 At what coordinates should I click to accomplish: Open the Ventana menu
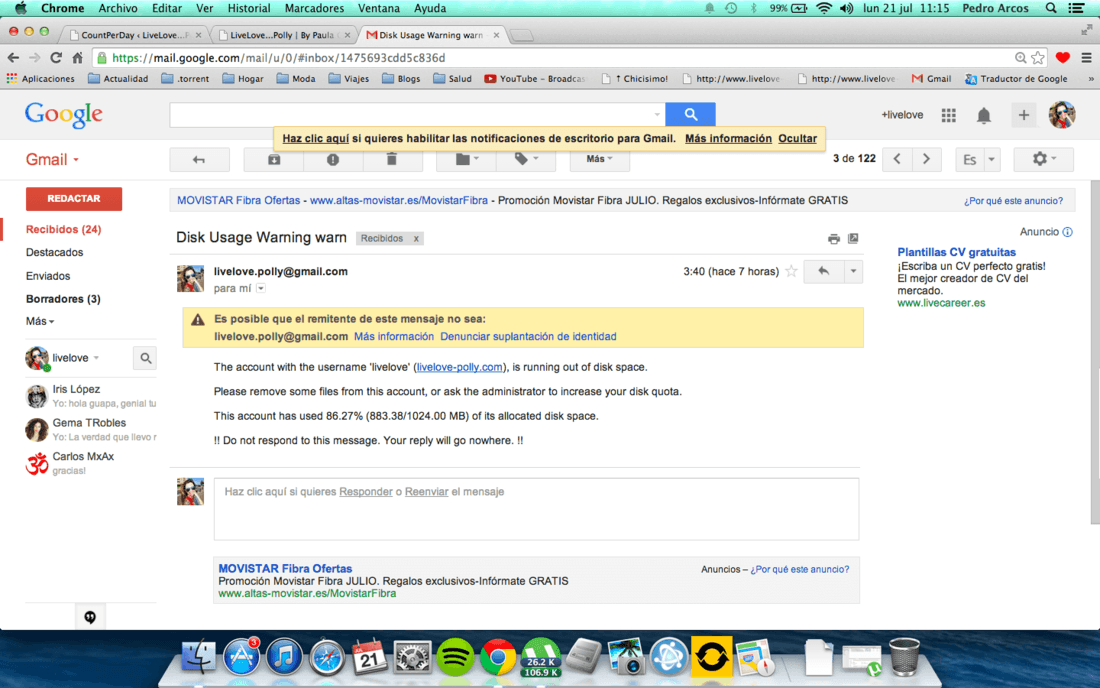[x=379, y=8]
